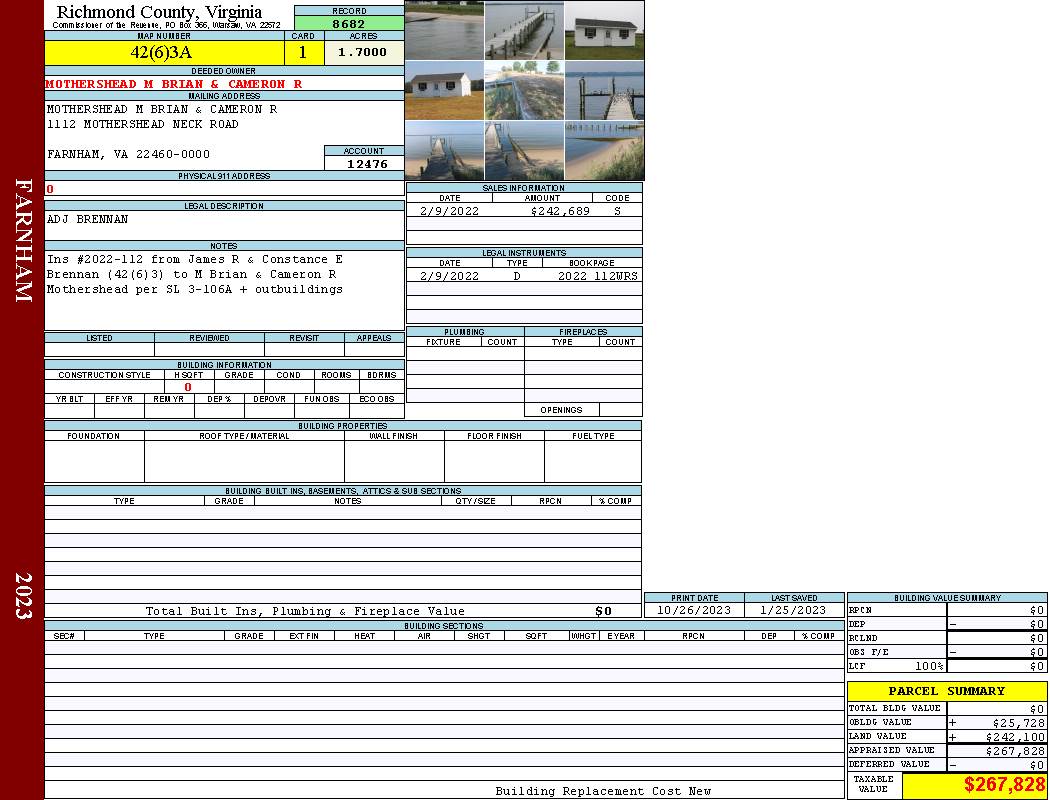Open the middle-left white cottage photo
Screen dimensions: 1050x800
click(x=444, y=90)
